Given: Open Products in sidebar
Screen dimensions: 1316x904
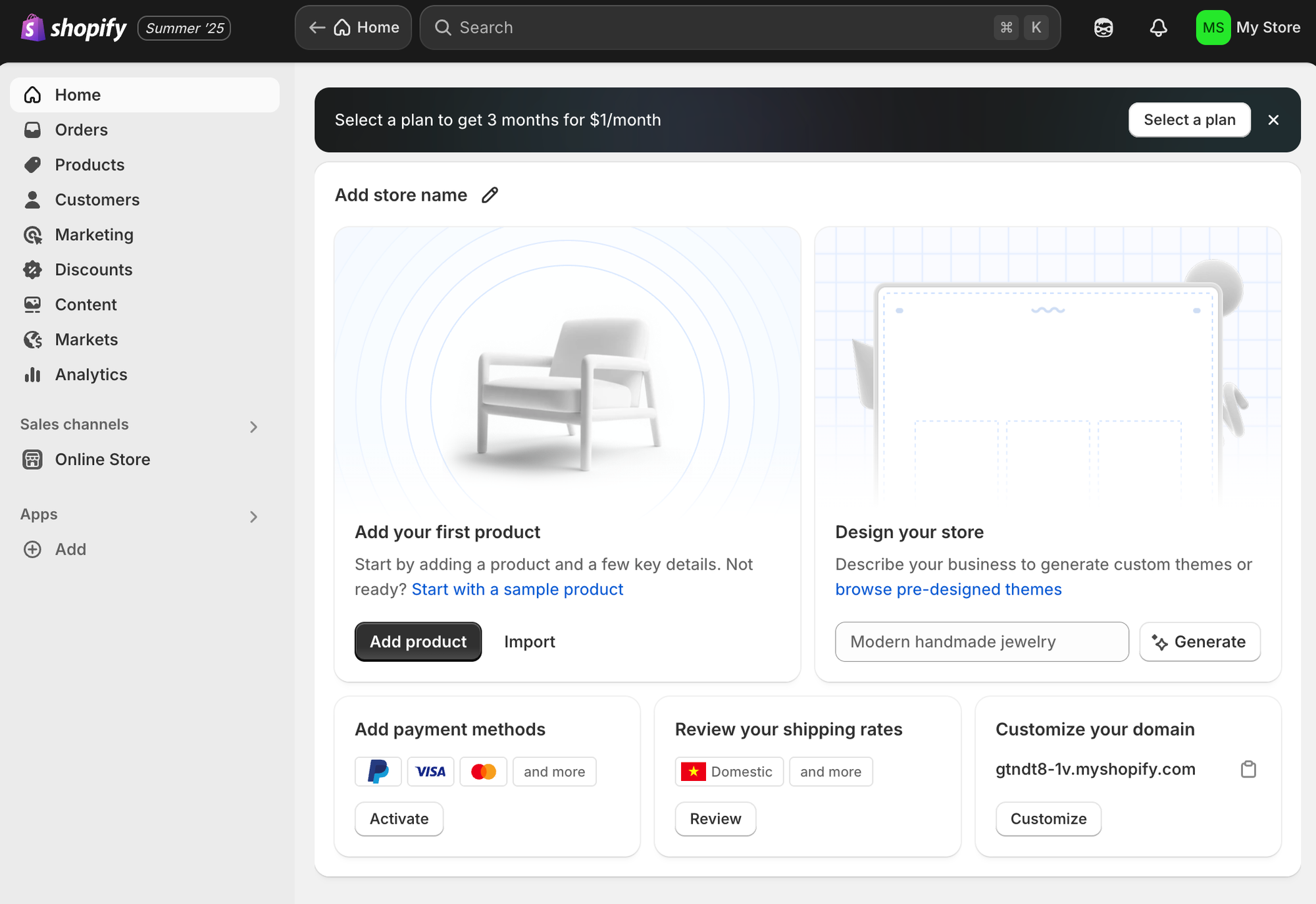Looking at the screenshot, I should 145,164.
